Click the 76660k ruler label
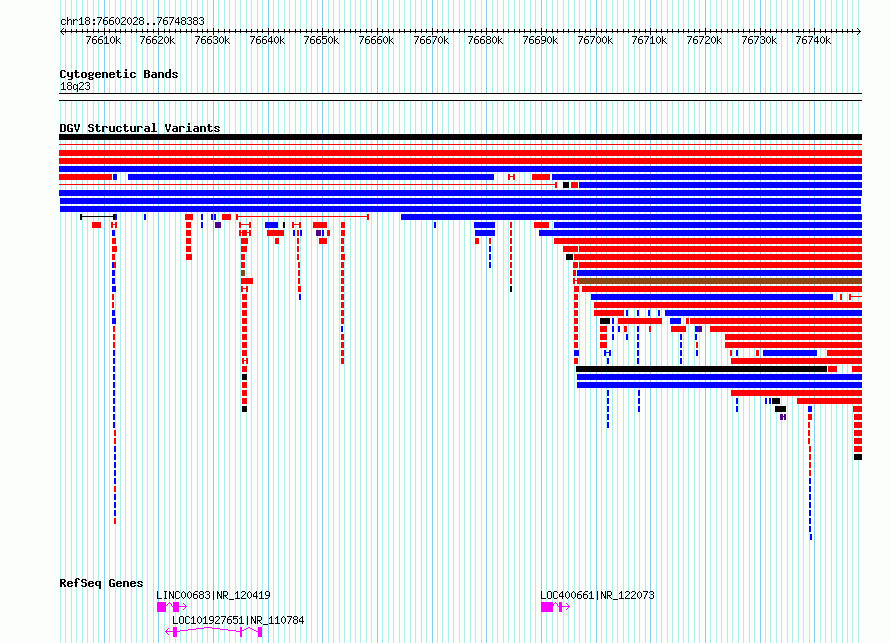Image resolution: width=890 pixels, height=643 pixels. point(376,40)
